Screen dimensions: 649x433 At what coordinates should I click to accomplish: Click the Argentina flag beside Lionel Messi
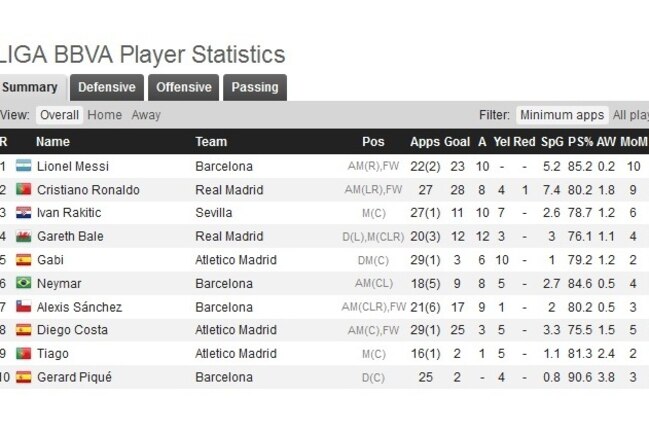pyautogui.click(x=24, y=166)
